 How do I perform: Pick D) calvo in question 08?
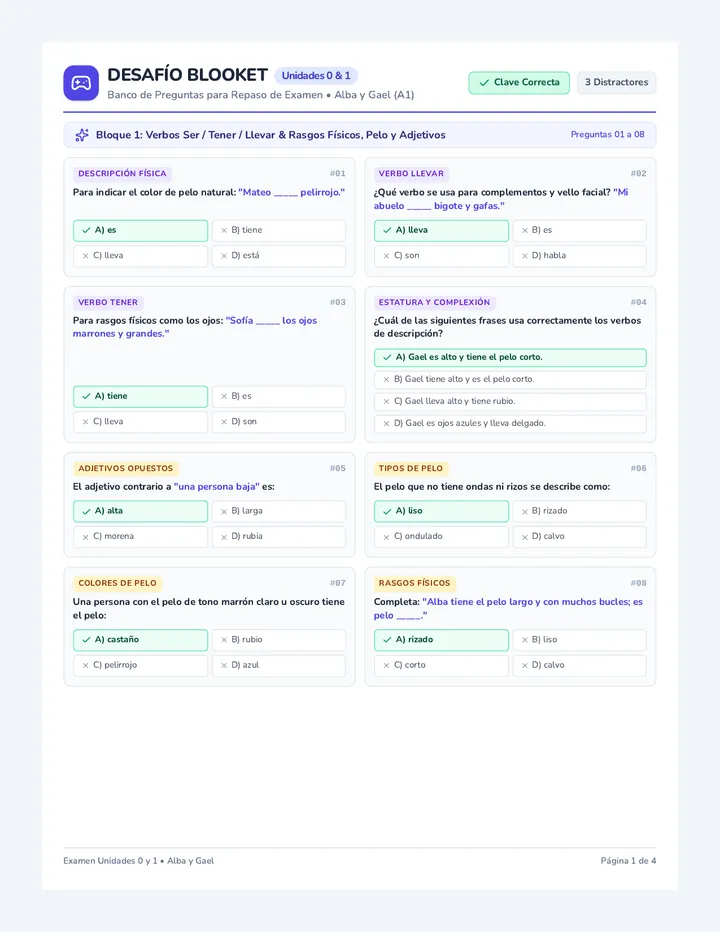click(580, 665)
